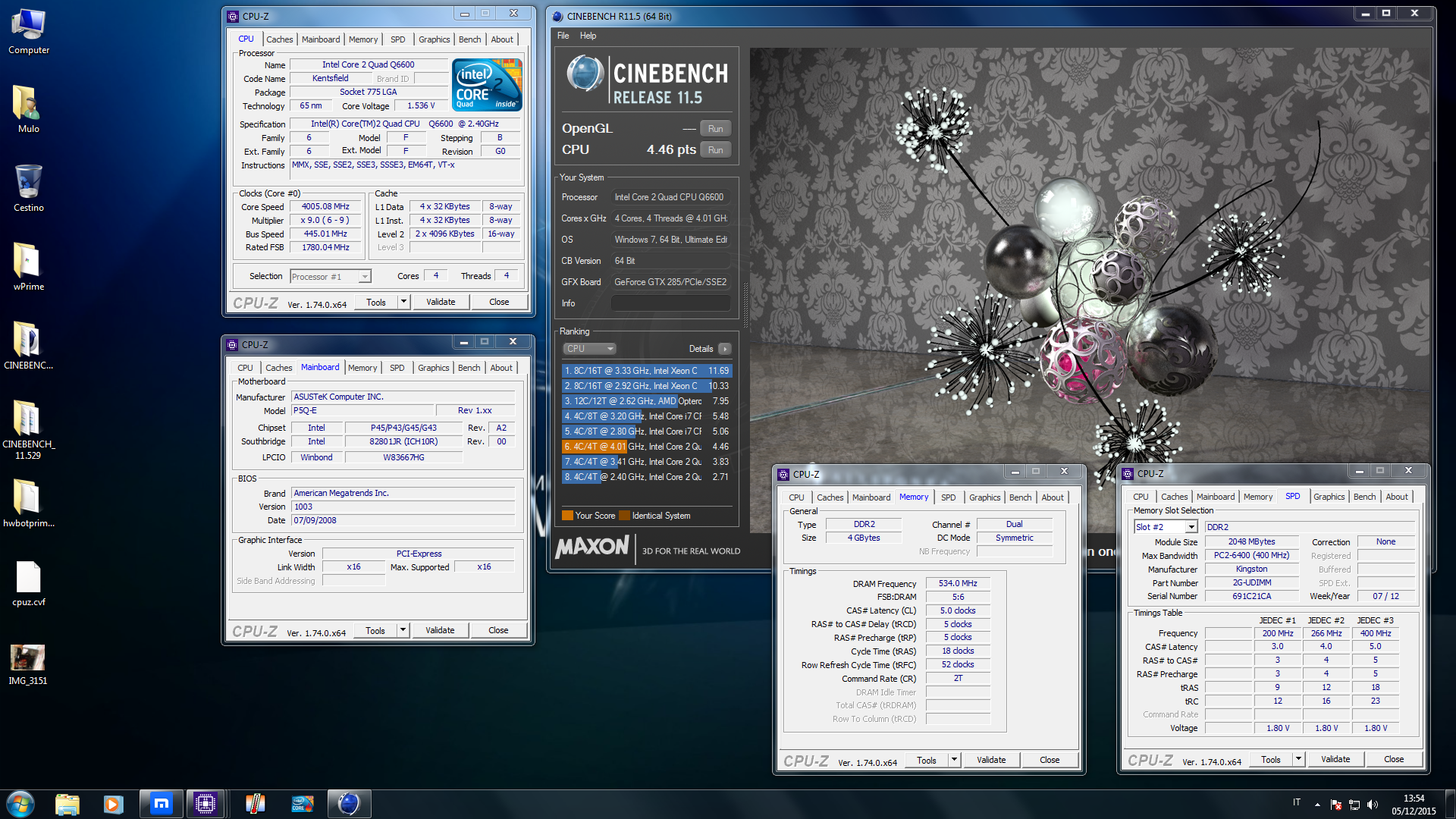This screenshot has height=819, width=1456.
Task: Open Processor #1 selection dropdown
Action: click(x=330, y=277)
